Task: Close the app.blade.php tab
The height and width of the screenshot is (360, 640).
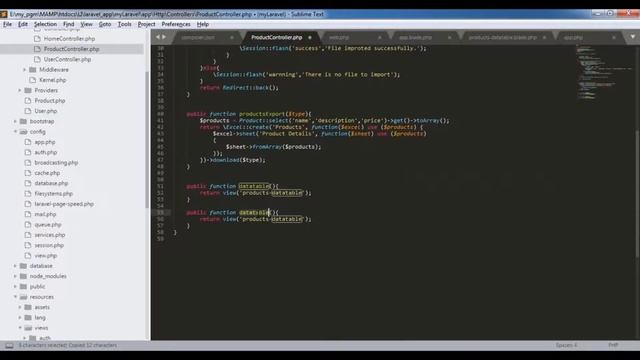Action: coord(449,38)
